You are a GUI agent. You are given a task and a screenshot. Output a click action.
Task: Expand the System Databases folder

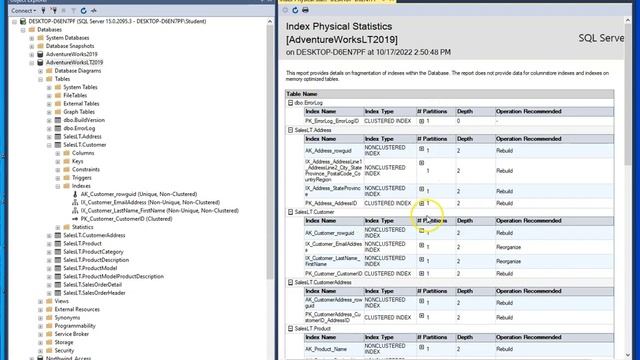pos(32,38)
